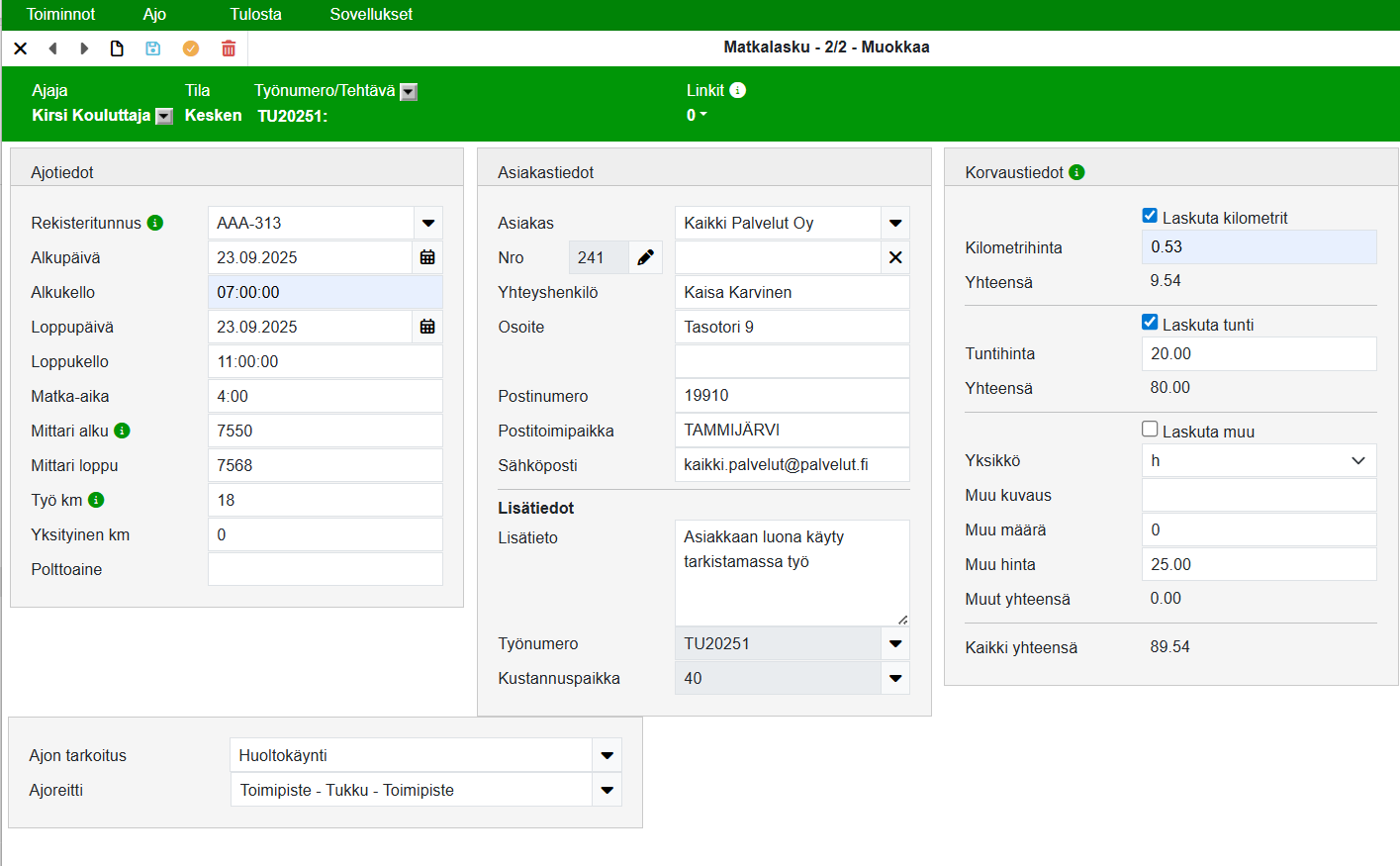Uncheck the Laskuta kilometrit checkbox
1400x866 pixels.
click(1150, 216)
